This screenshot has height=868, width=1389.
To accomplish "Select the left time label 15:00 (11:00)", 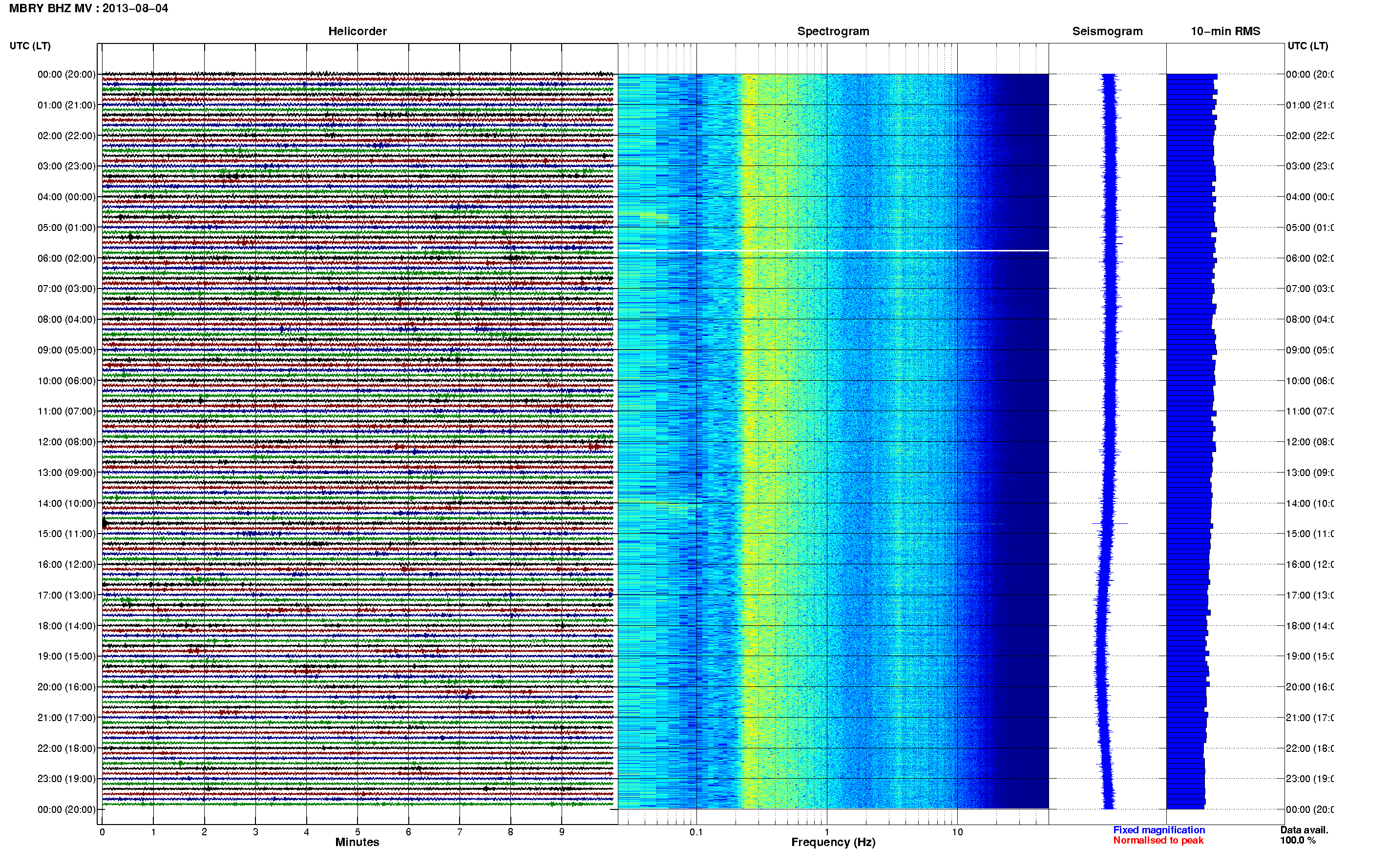I will pos(66,533).
